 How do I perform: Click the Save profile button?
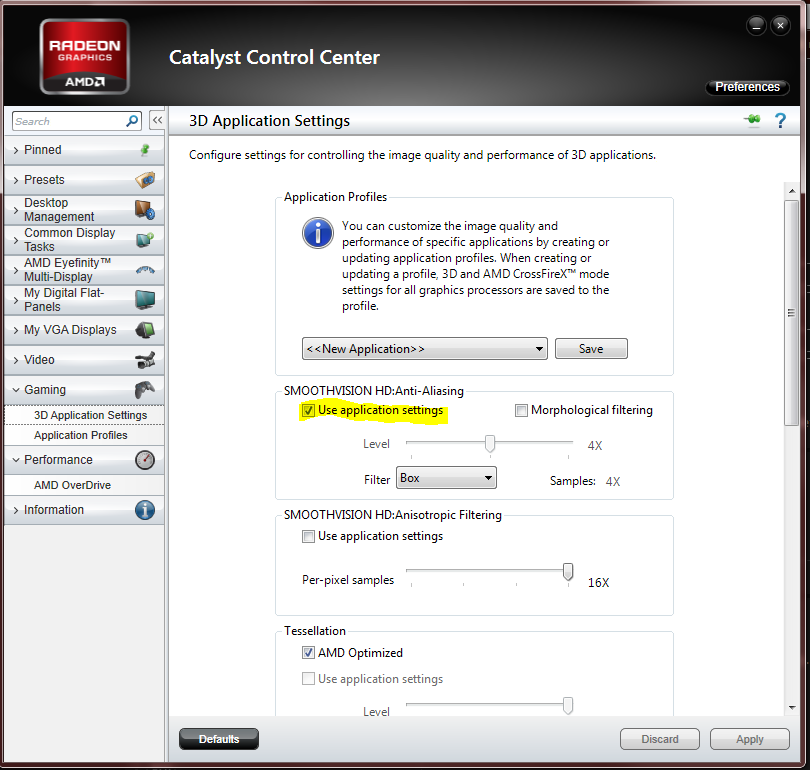[x=591, y=349]
